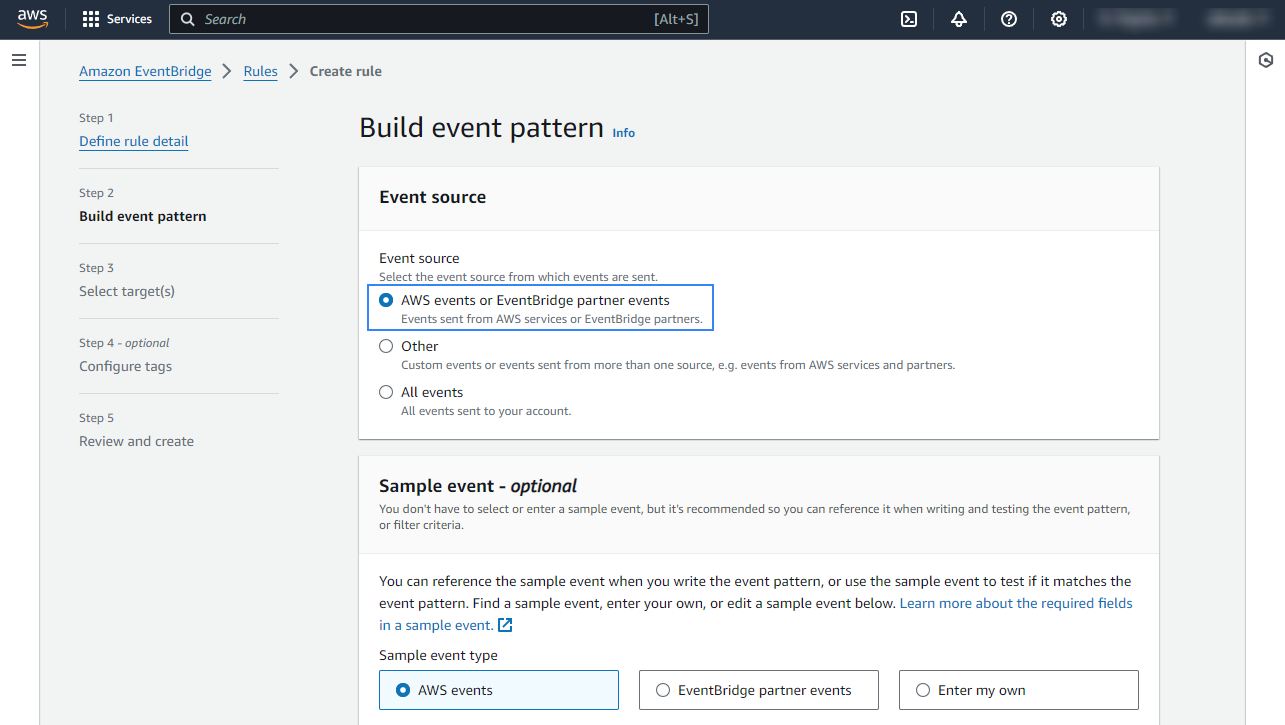Go to Amazon EventBridge breadcrumb

tap(145, 71)
